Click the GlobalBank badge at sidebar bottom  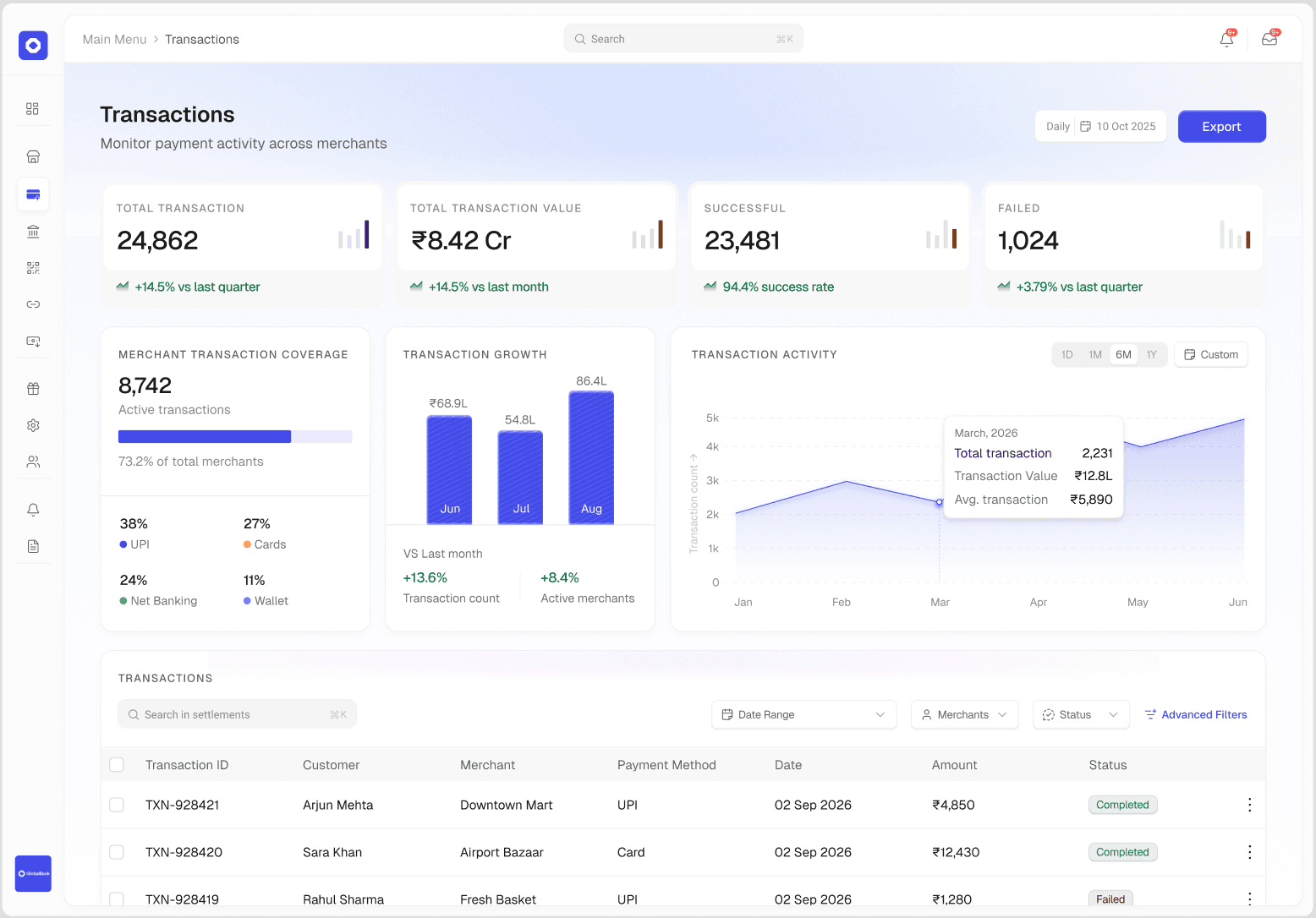pyautogui.click(x=33, y=873)
